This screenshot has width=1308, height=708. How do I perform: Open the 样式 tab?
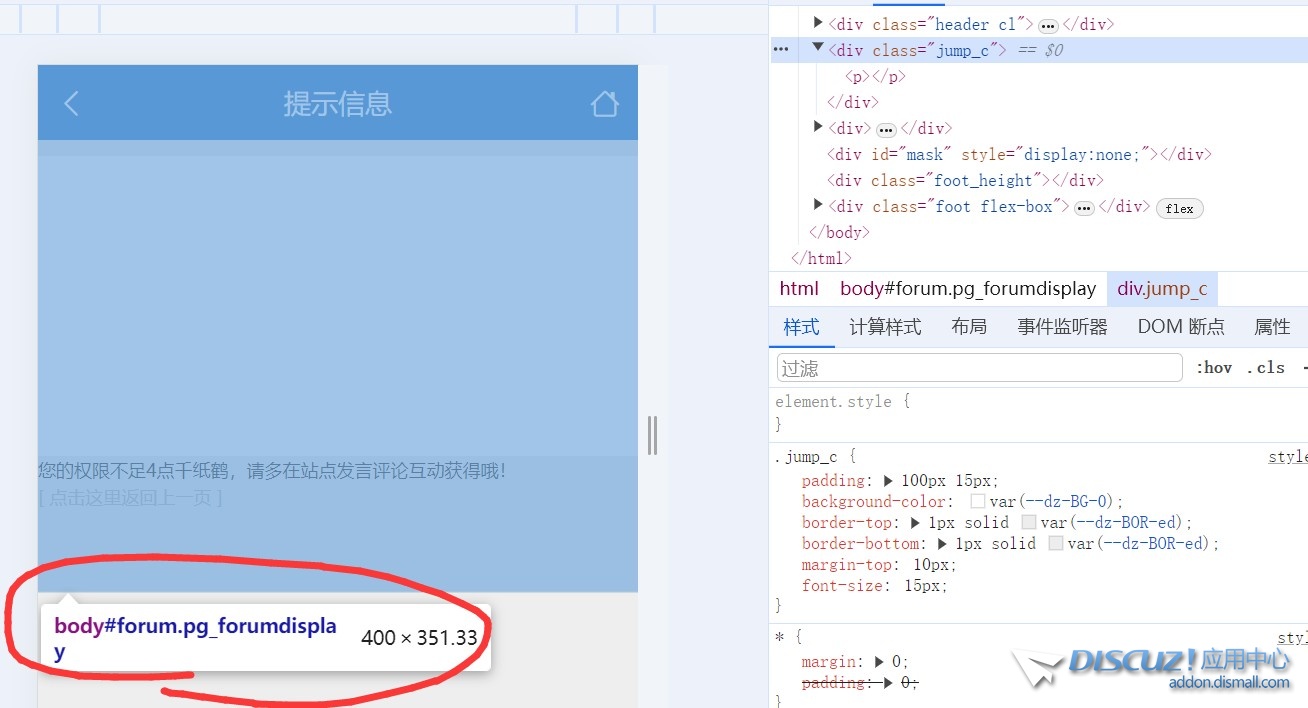pyautogui.click(x=802, y=327)
